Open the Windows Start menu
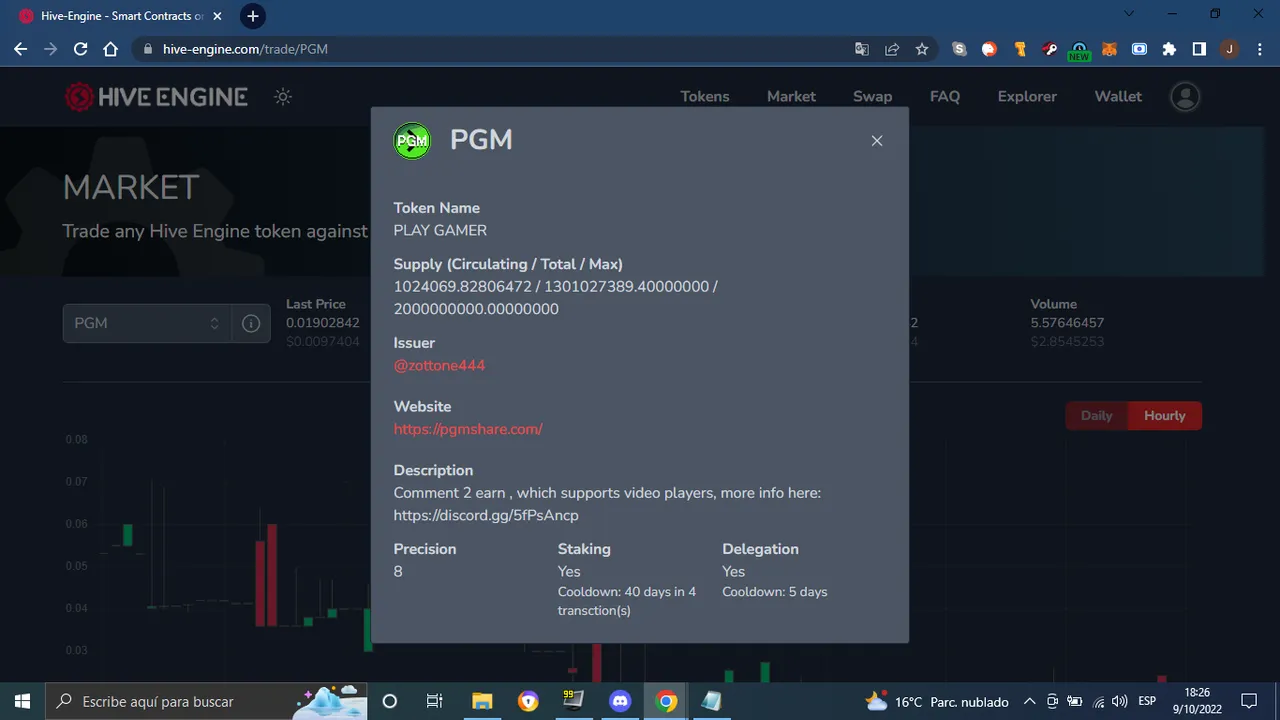The height and width of the screenshot is (720, 1280). 22,701
